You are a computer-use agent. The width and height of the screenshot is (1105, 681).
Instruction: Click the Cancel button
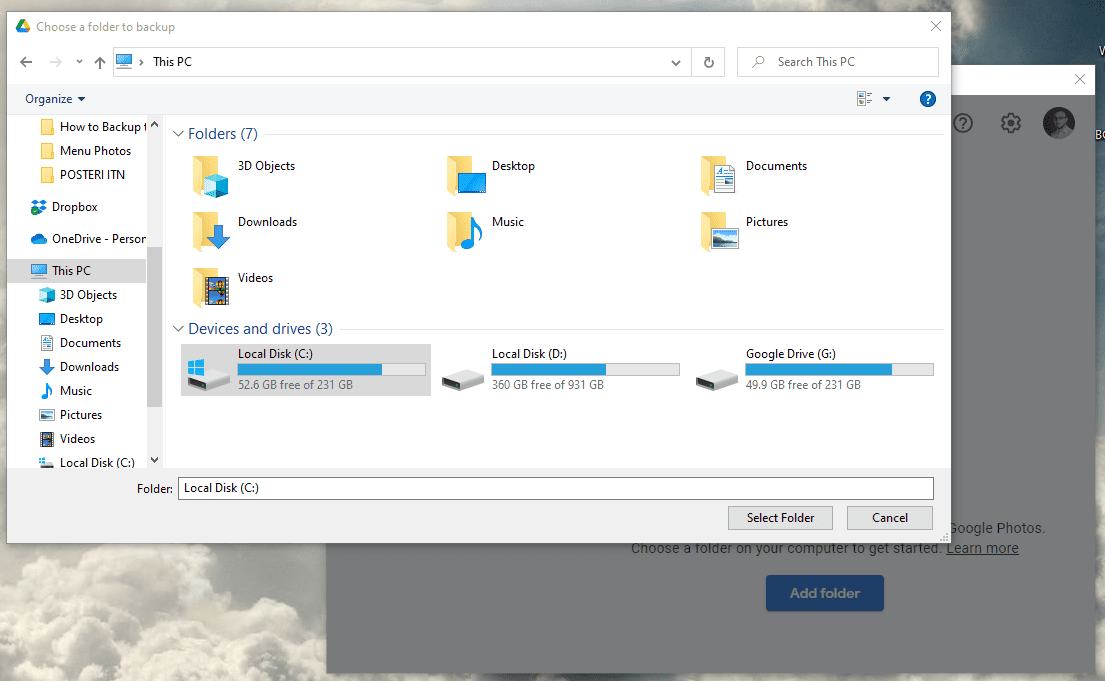tap(889, 518)
